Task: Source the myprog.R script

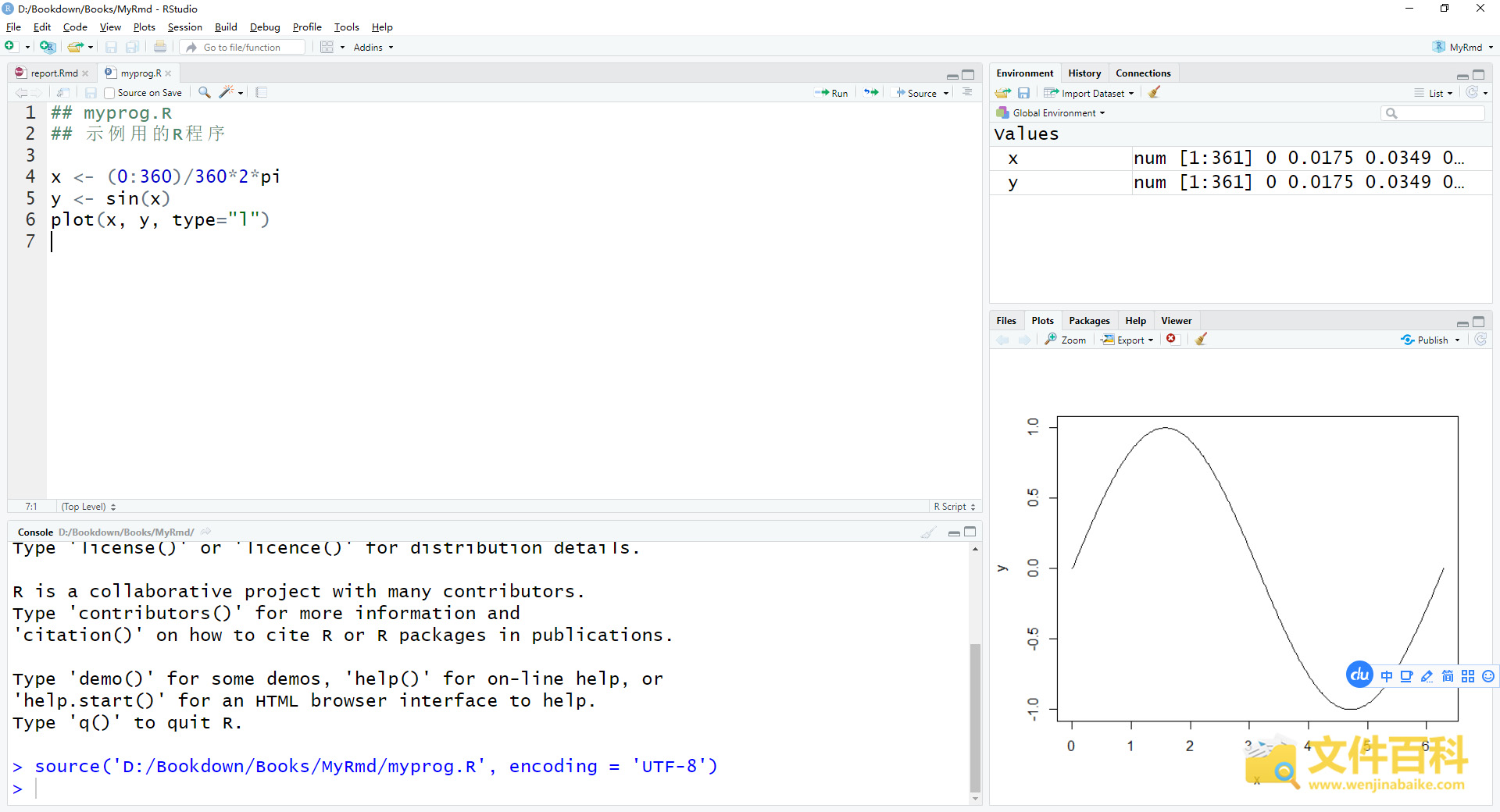Action: pos(916,93)
